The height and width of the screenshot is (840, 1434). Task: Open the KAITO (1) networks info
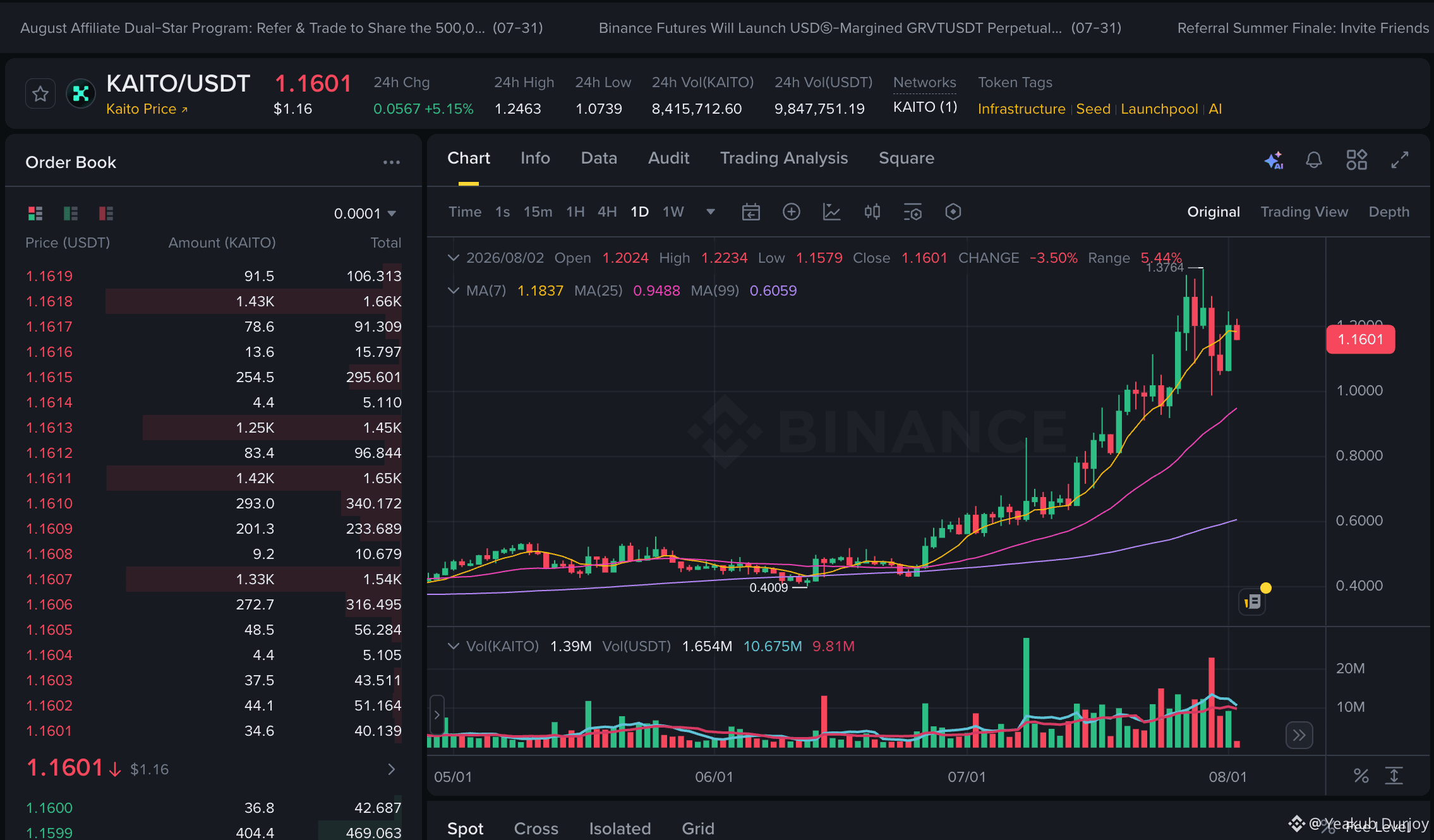coord(925,107)
